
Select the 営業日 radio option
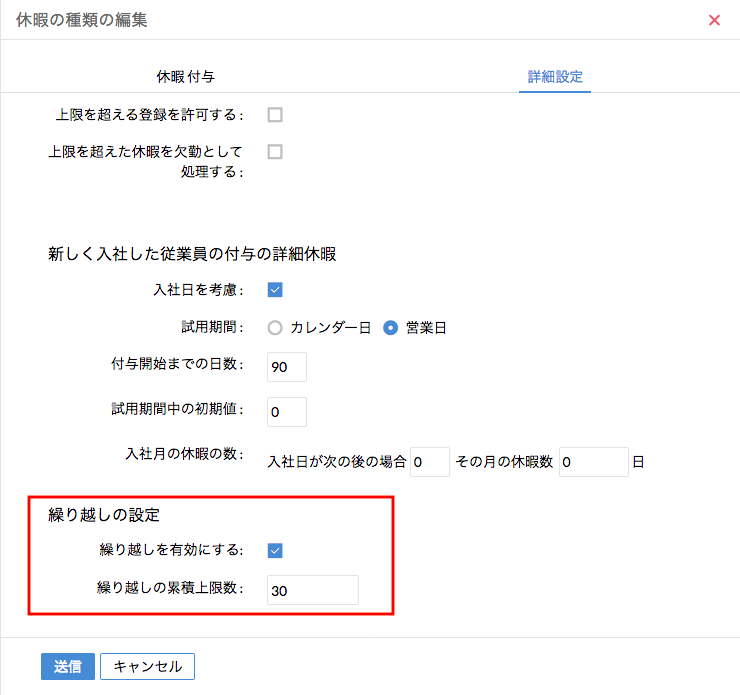tap(391, 328)
